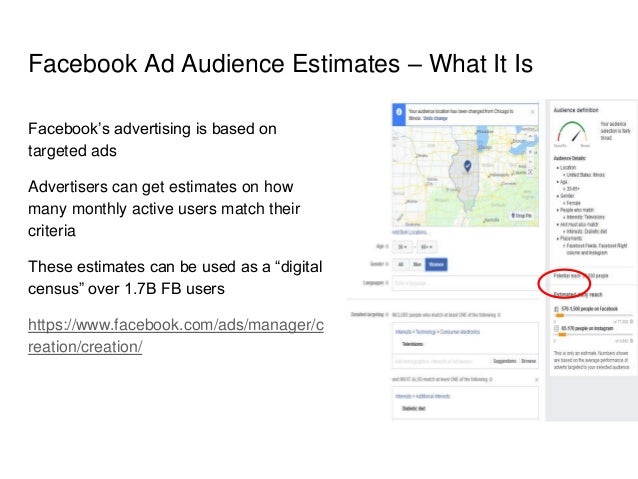Zoom in on the map

tap(530, 152)
